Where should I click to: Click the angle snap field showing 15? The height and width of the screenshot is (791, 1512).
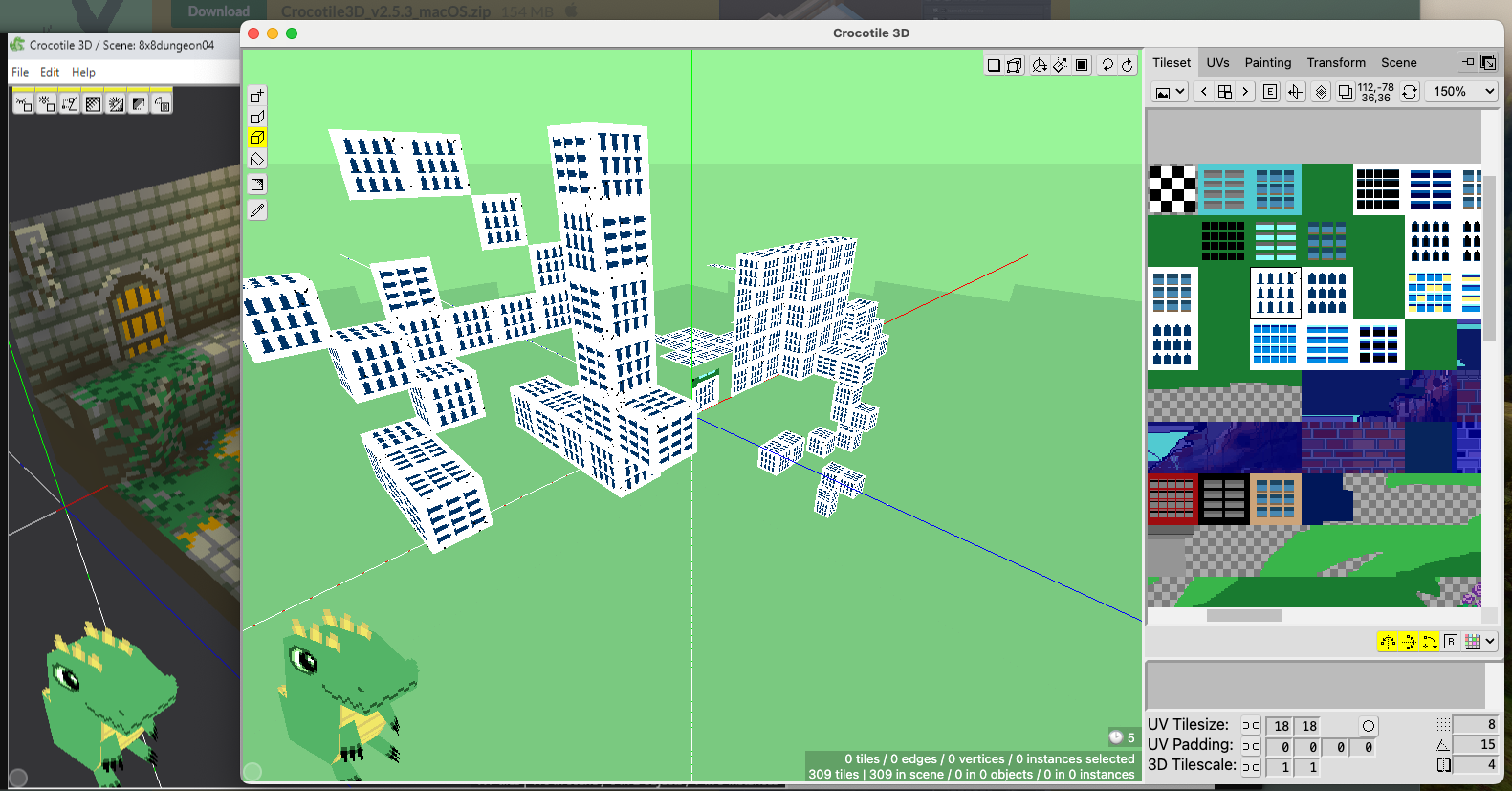tap(1476, 744)
